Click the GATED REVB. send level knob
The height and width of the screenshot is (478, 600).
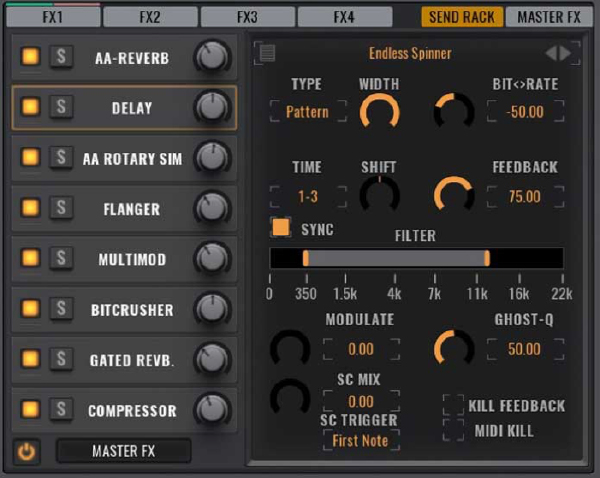click(x=212, y=359)
